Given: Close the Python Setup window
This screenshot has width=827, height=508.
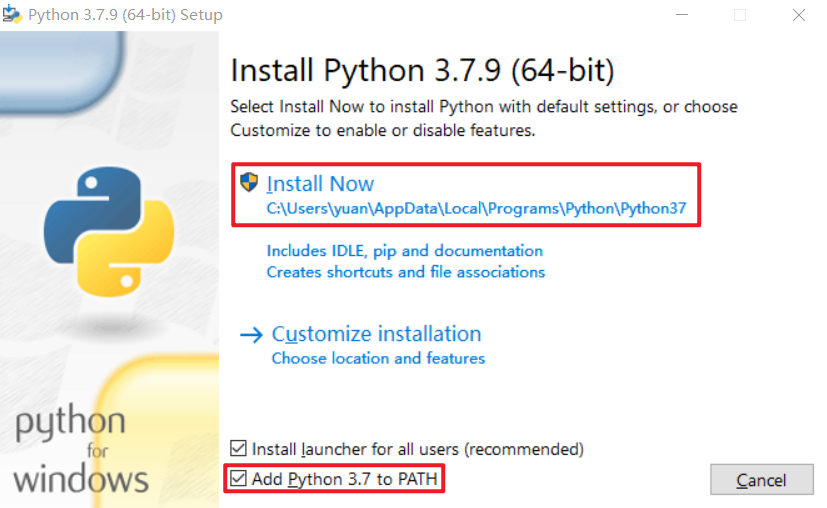Looking at the screenshot, I should coord(799,15).
